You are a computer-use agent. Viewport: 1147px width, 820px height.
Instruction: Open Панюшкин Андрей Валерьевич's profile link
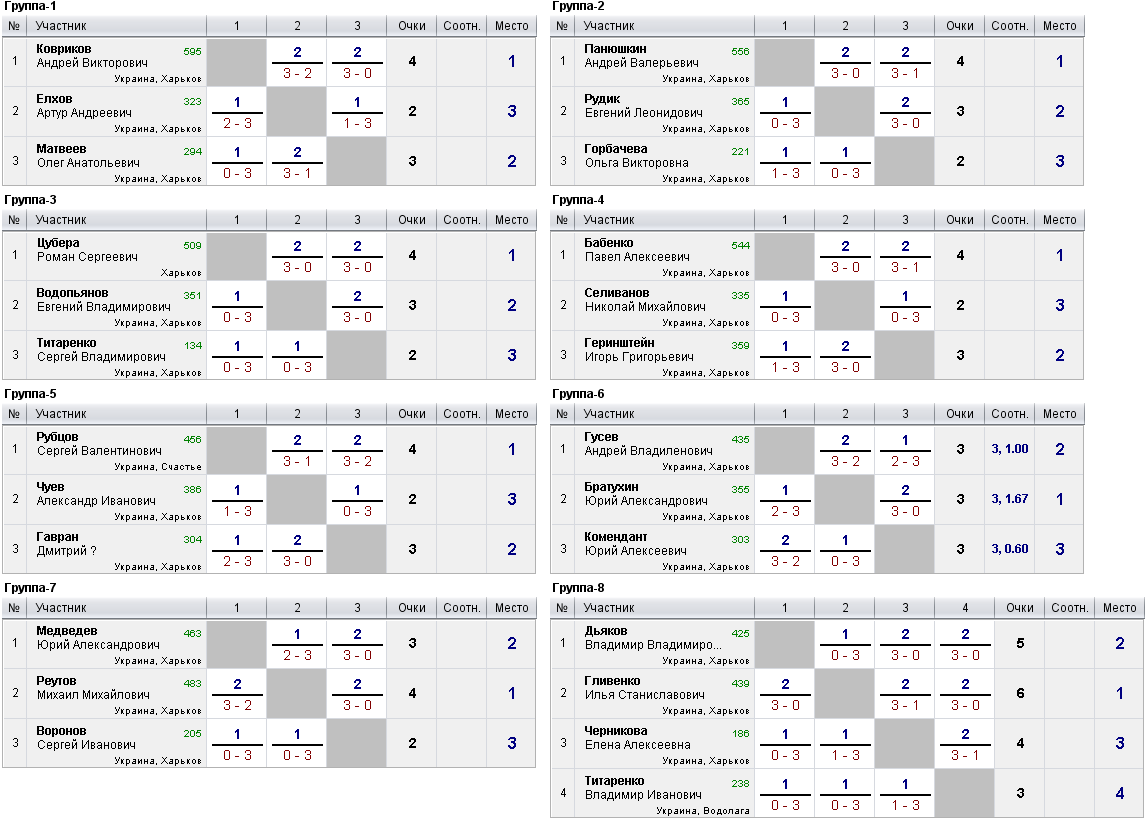tap(641, 56)
